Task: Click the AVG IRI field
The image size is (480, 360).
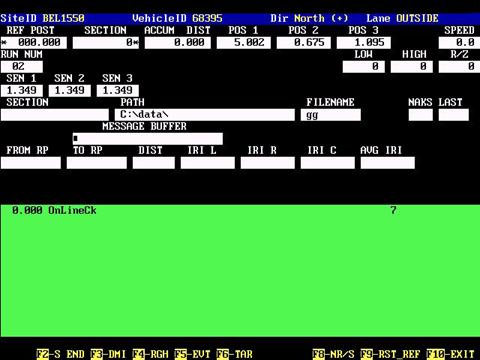Action: click(x=388, y=163)
